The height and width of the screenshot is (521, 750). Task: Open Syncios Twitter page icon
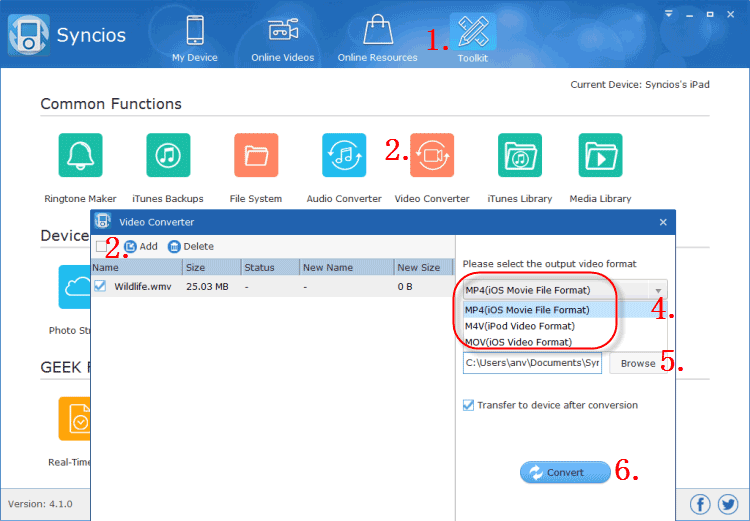(728, 504)
